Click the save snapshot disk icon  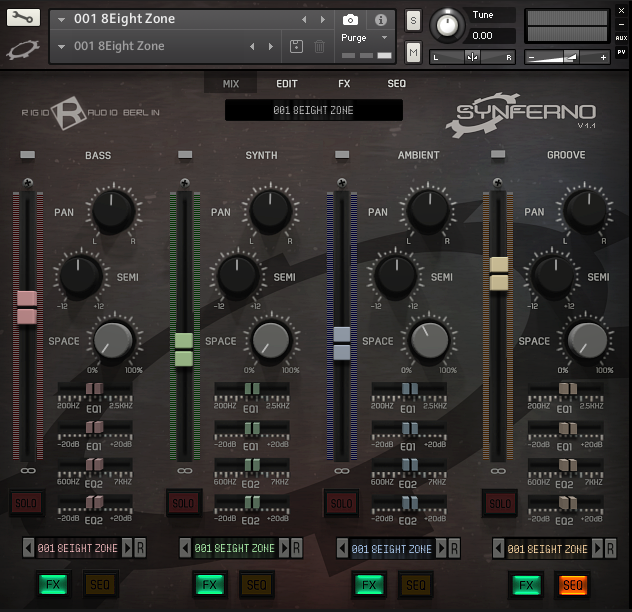296,46
